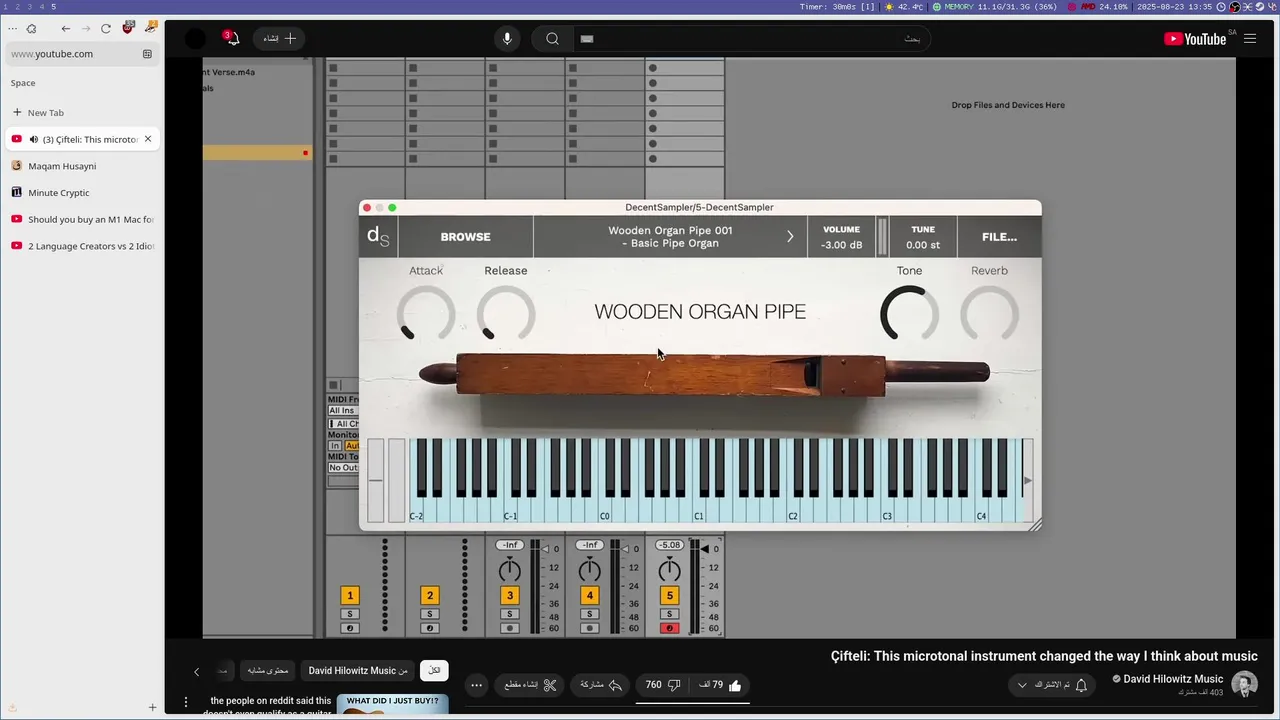
Task: Open the uBlock shield extension icon
Action: click(x=127, y=28)
